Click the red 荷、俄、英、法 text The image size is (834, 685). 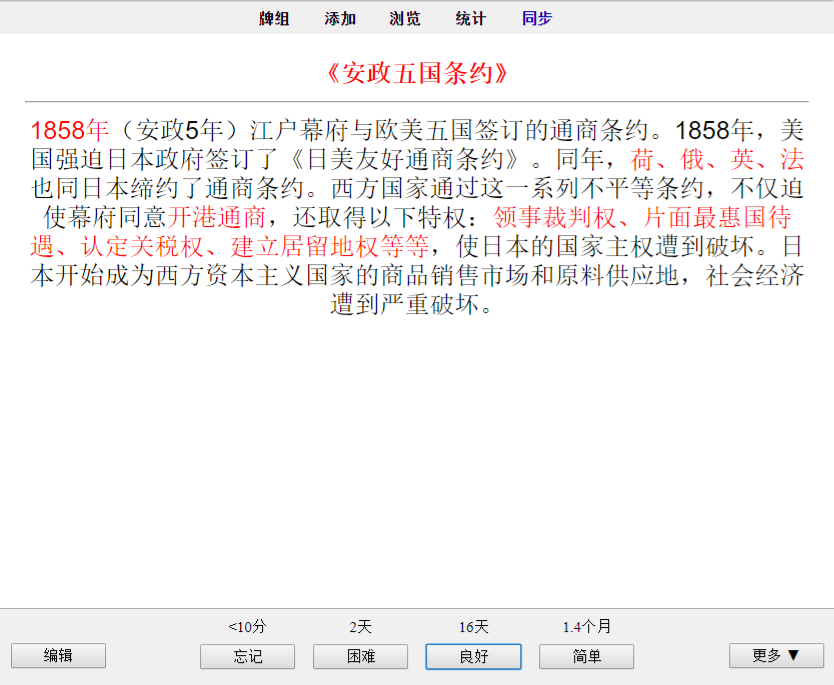(717, 159)
